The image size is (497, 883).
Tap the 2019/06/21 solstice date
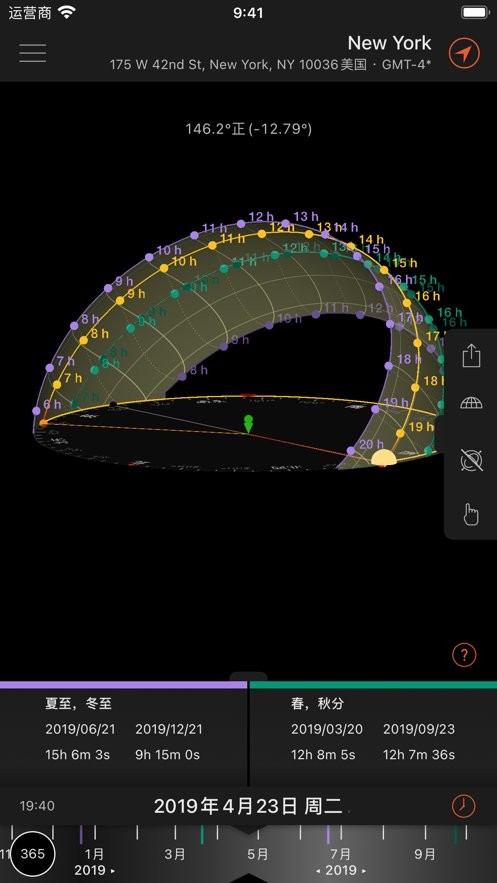tap(80, 729)
